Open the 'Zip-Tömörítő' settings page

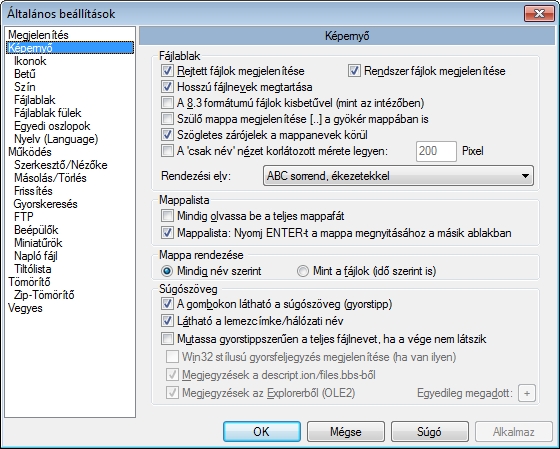(44, 295)
